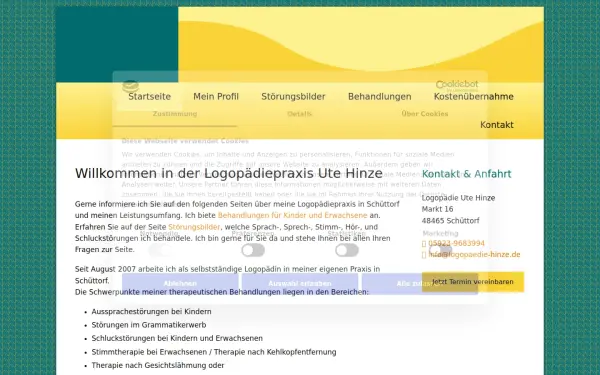The image size is (600, 375).
Task: Select the text 48465 Schüttorf
Action: click(450, 220)
